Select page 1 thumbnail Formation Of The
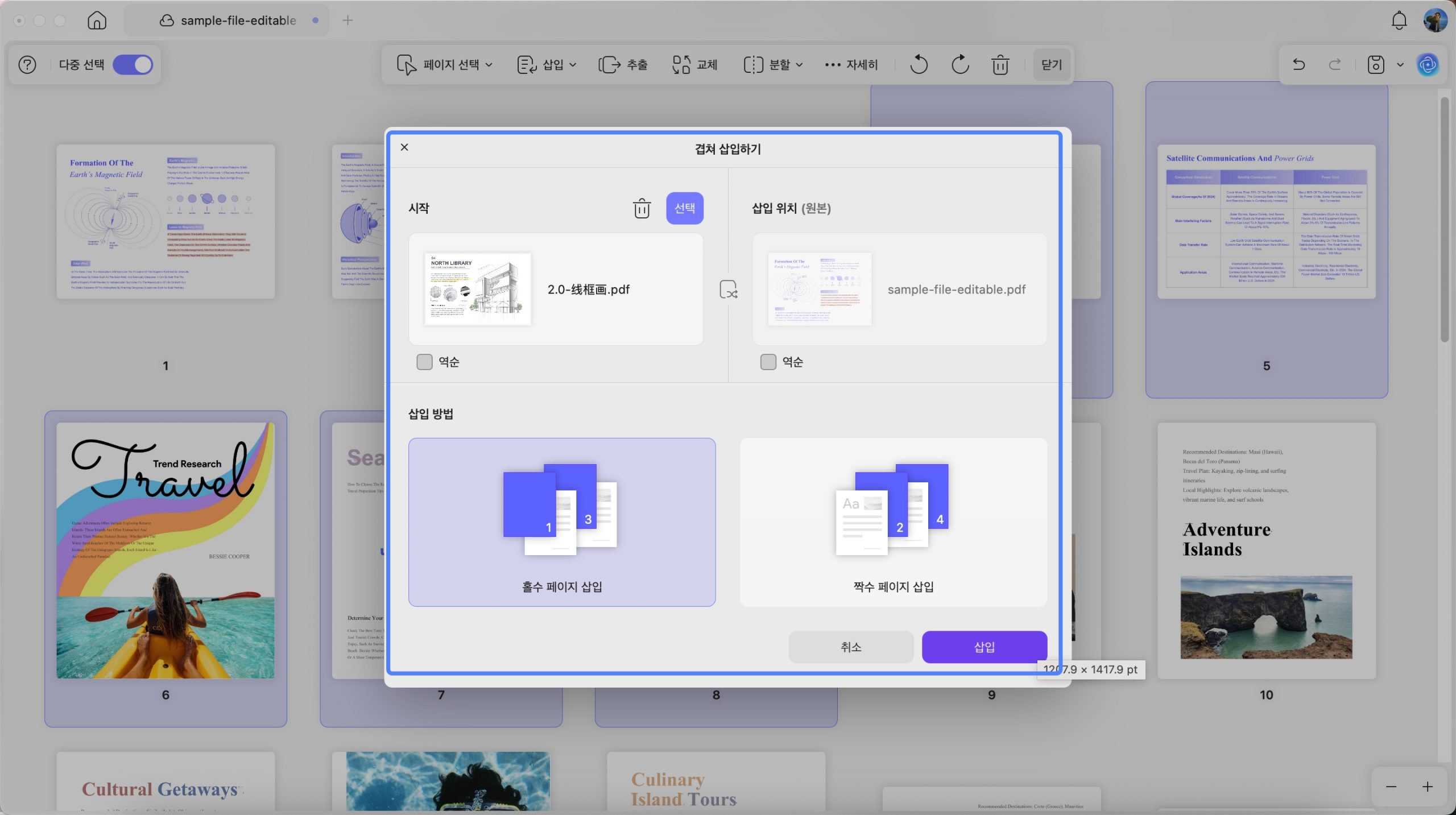This screenshot has height=815, width=1456. [166, 222]
